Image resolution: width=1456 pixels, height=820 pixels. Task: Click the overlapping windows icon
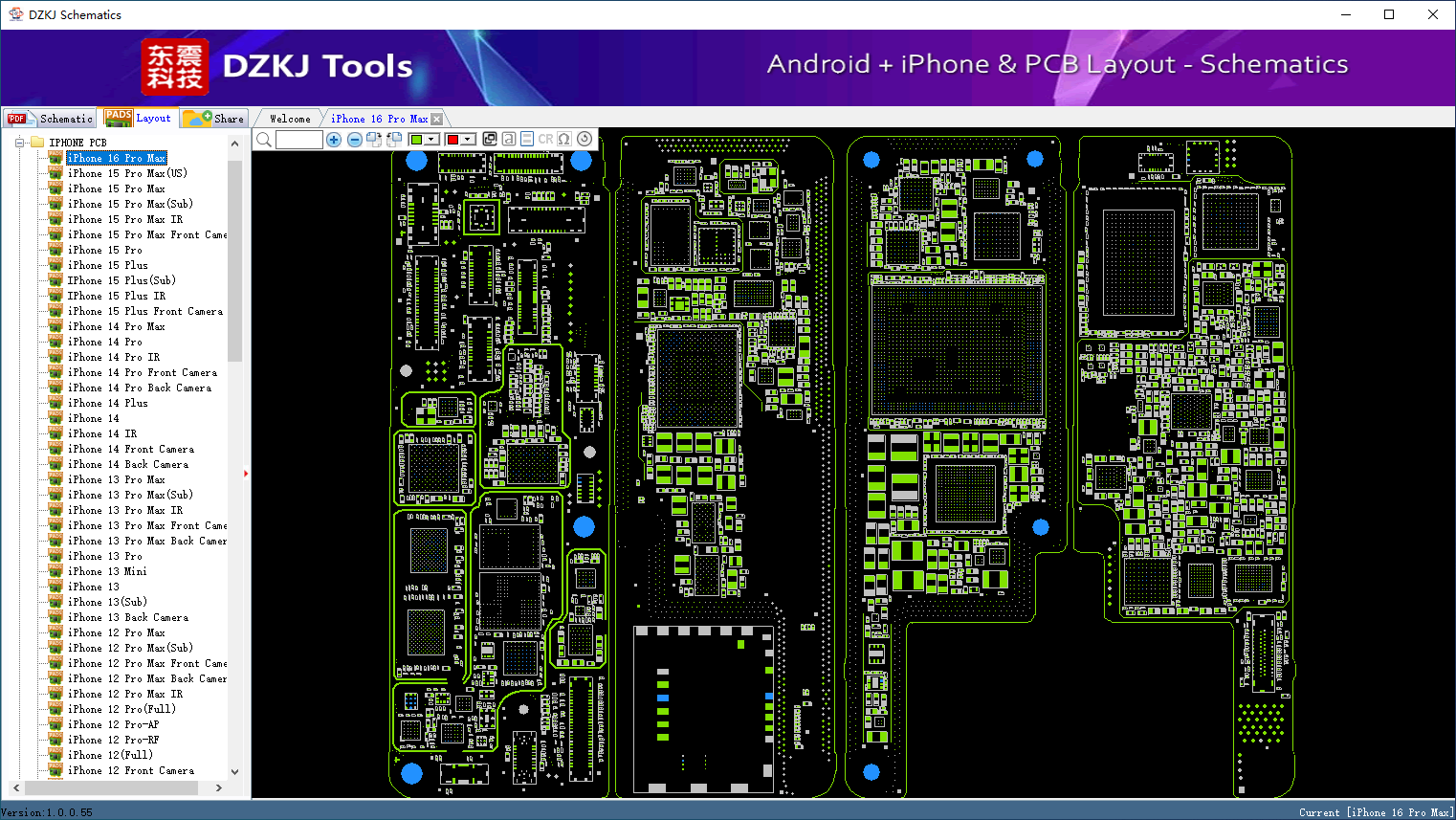click(x=490, y=139)
